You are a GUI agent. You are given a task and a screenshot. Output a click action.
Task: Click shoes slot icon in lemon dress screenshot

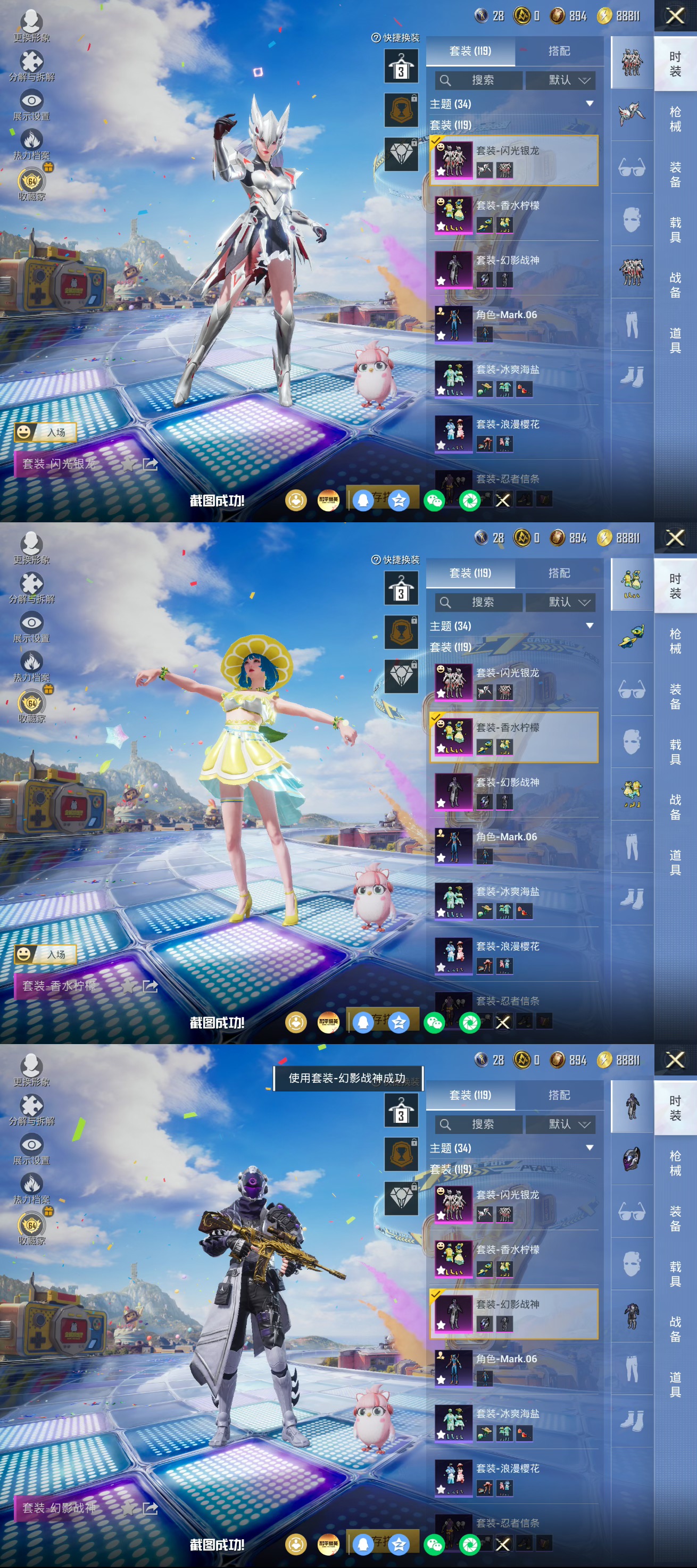point(631,899)
